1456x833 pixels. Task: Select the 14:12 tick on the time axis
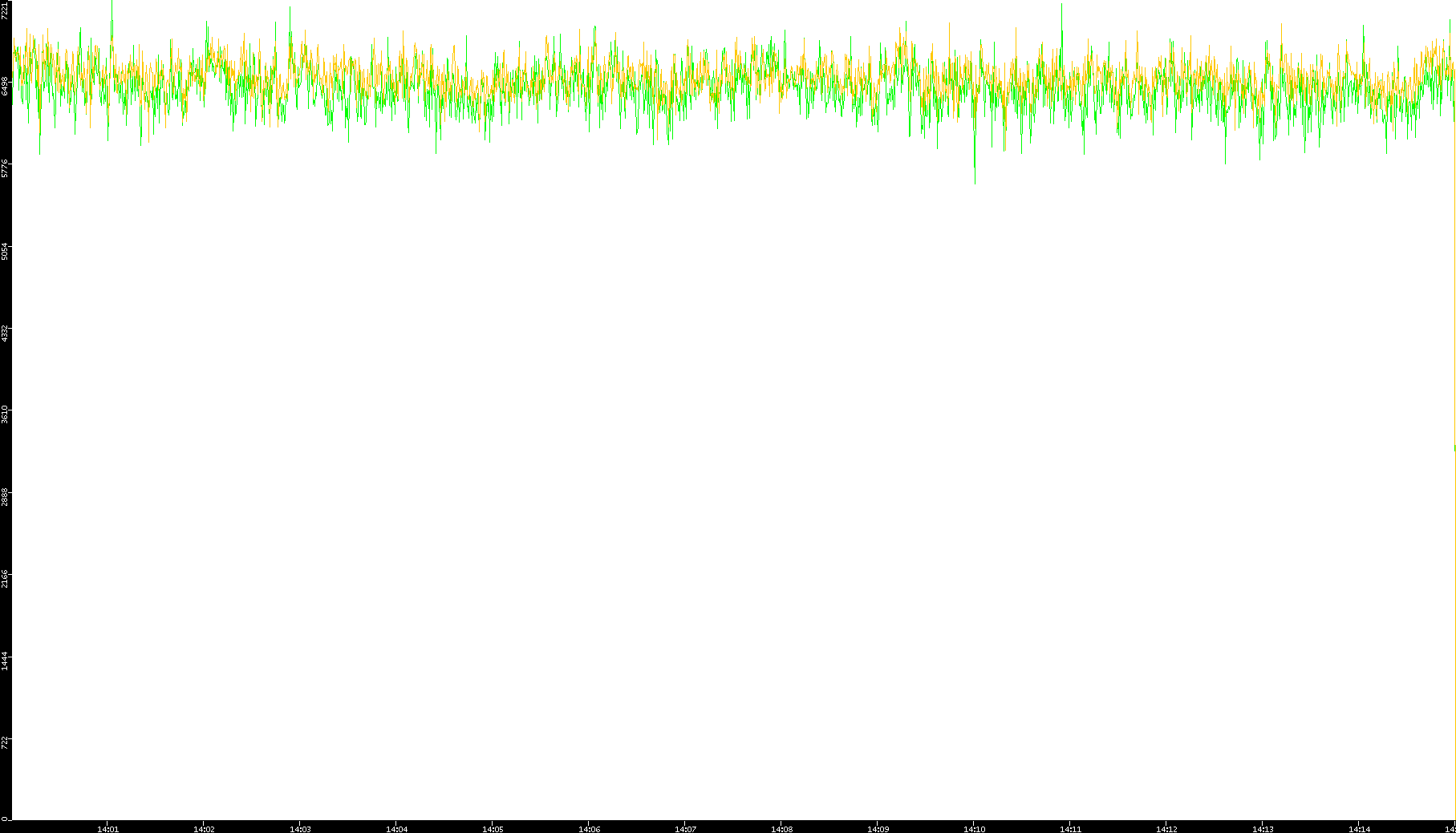(x=1166, y=829)
